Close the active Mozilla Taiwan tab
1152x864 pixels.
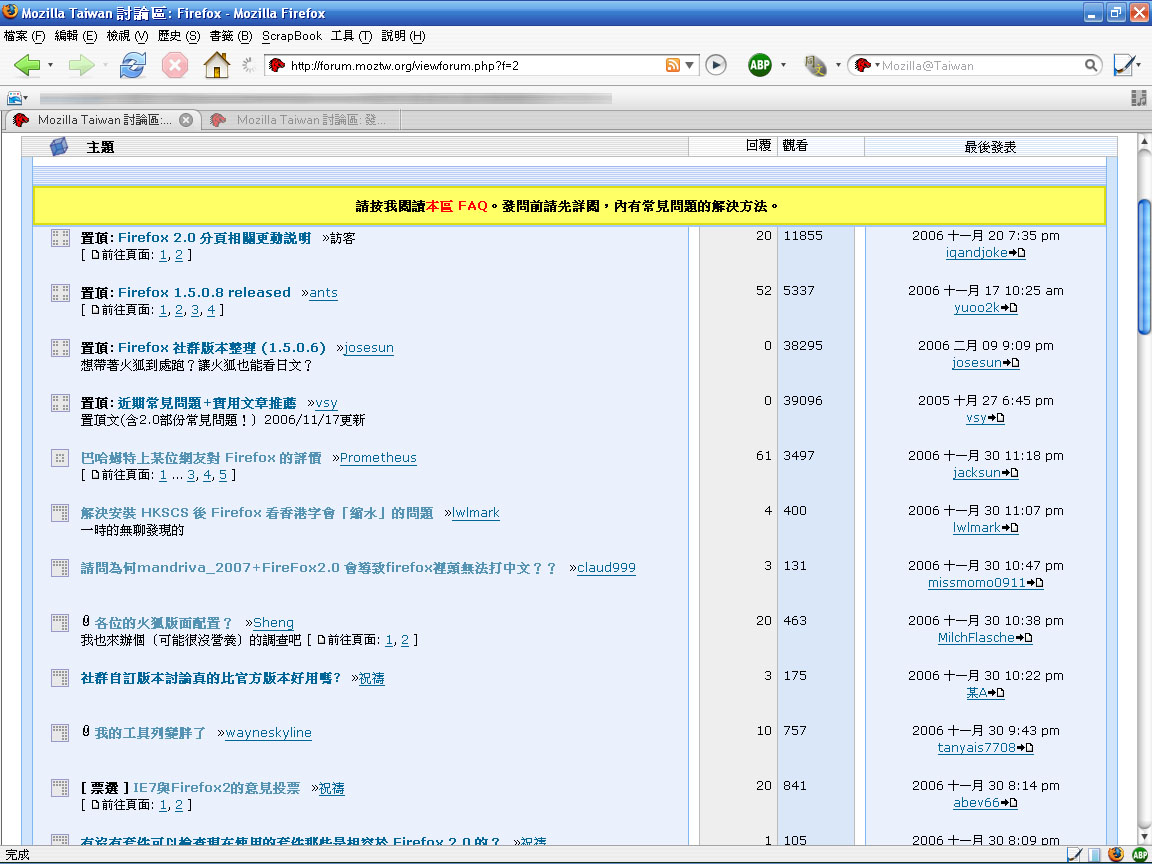tap(185, 120)
